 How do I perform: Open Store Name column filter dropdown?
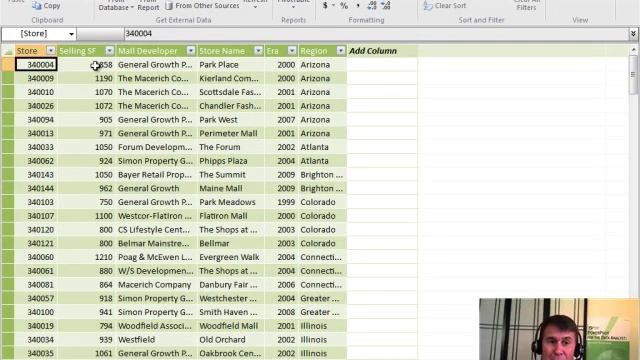point(258,51)
